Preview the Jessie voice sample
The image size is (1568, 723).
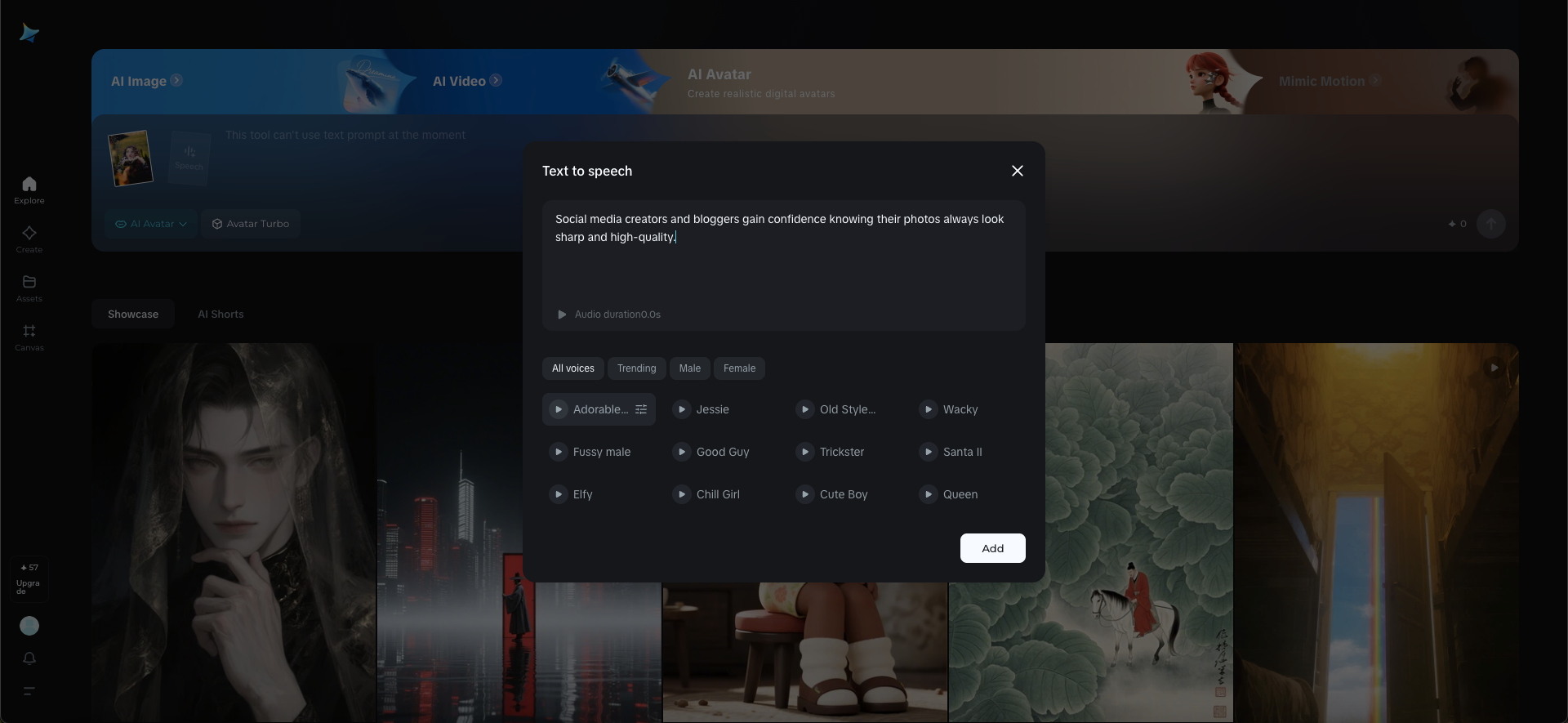coord(682,409)
